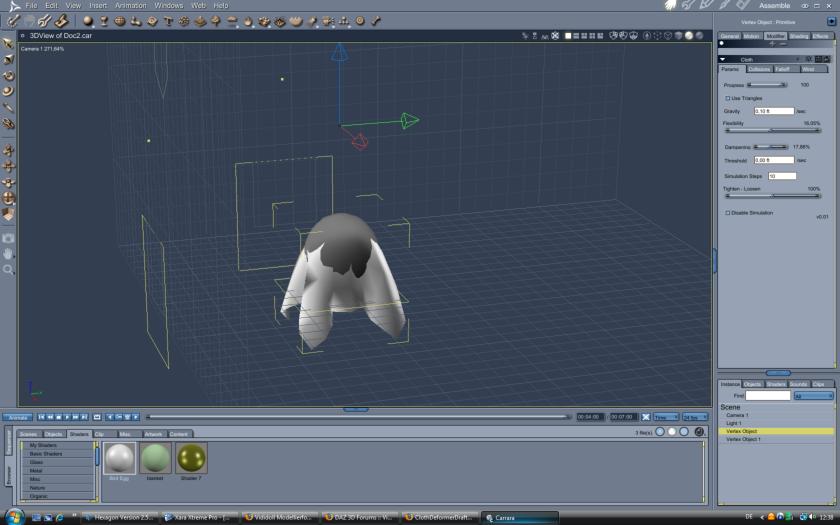Switch to Assemble room hand icon
The image size is (840, 525).
tap(671, 5)
